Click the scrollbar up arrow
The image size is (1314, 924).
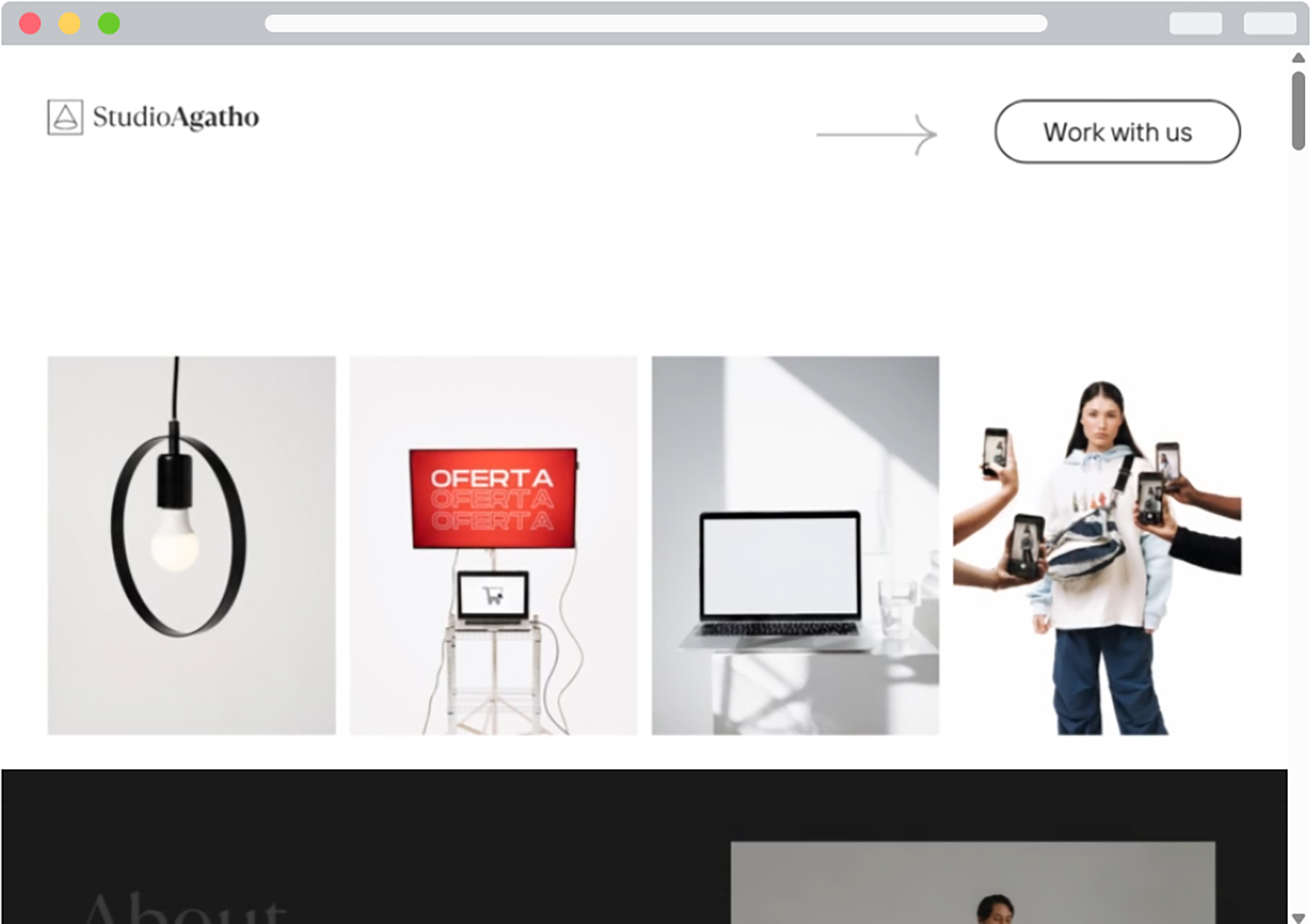click(x=1298, y=58)
